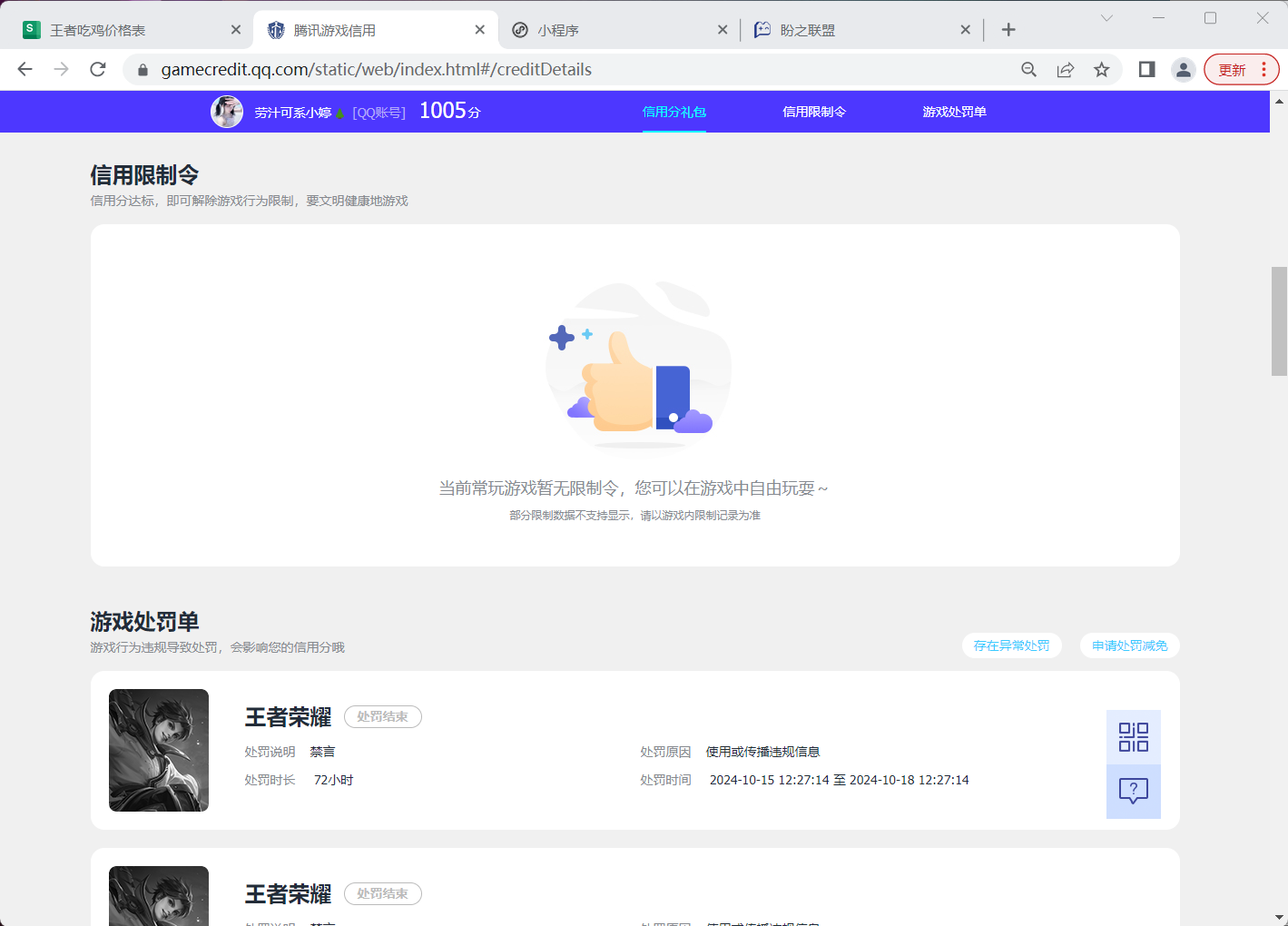The width and height of the screenshot is (1288, 926).
Task: Open a new browser tab
Action: coord(1008,30)
